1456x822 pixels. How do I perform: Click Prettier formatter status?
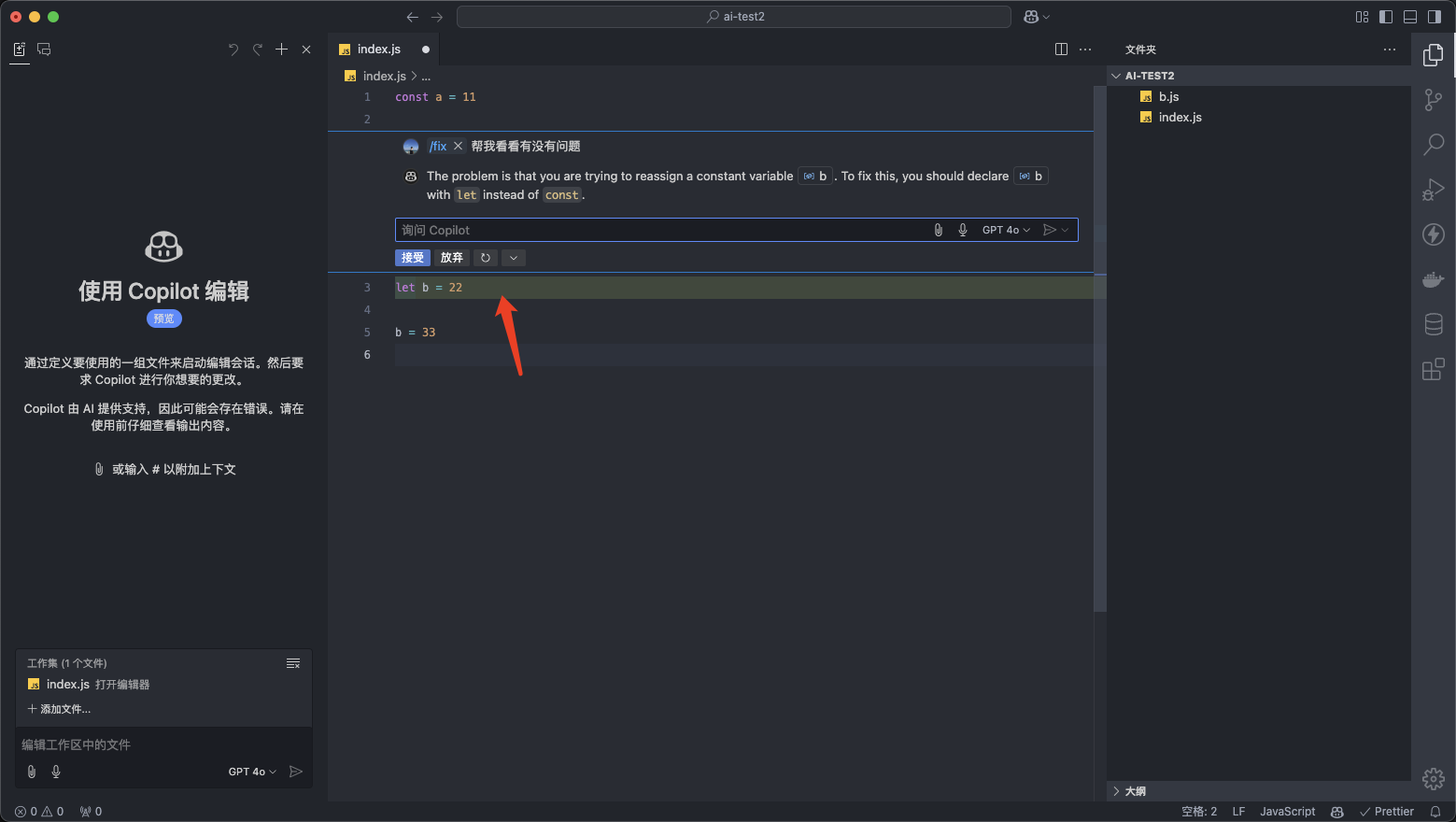click(1387, 812)
